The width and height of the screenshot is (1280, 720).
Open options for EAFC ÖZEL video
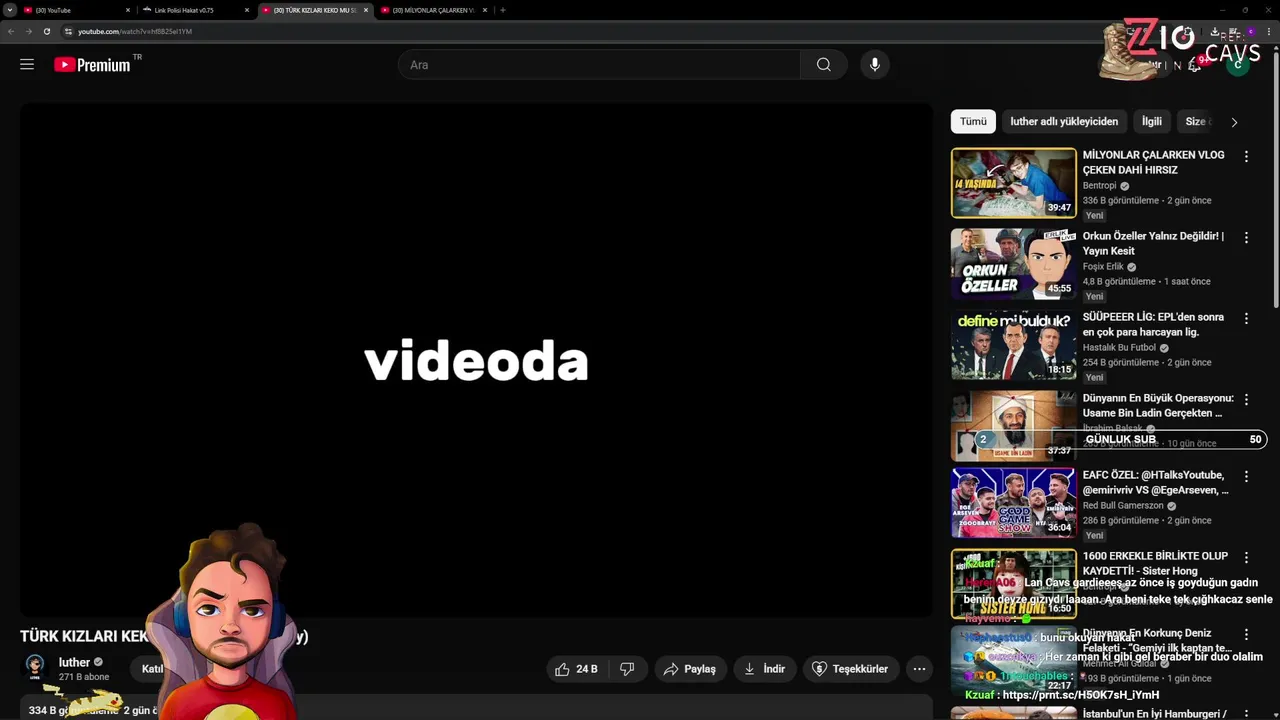point(1246,477)
